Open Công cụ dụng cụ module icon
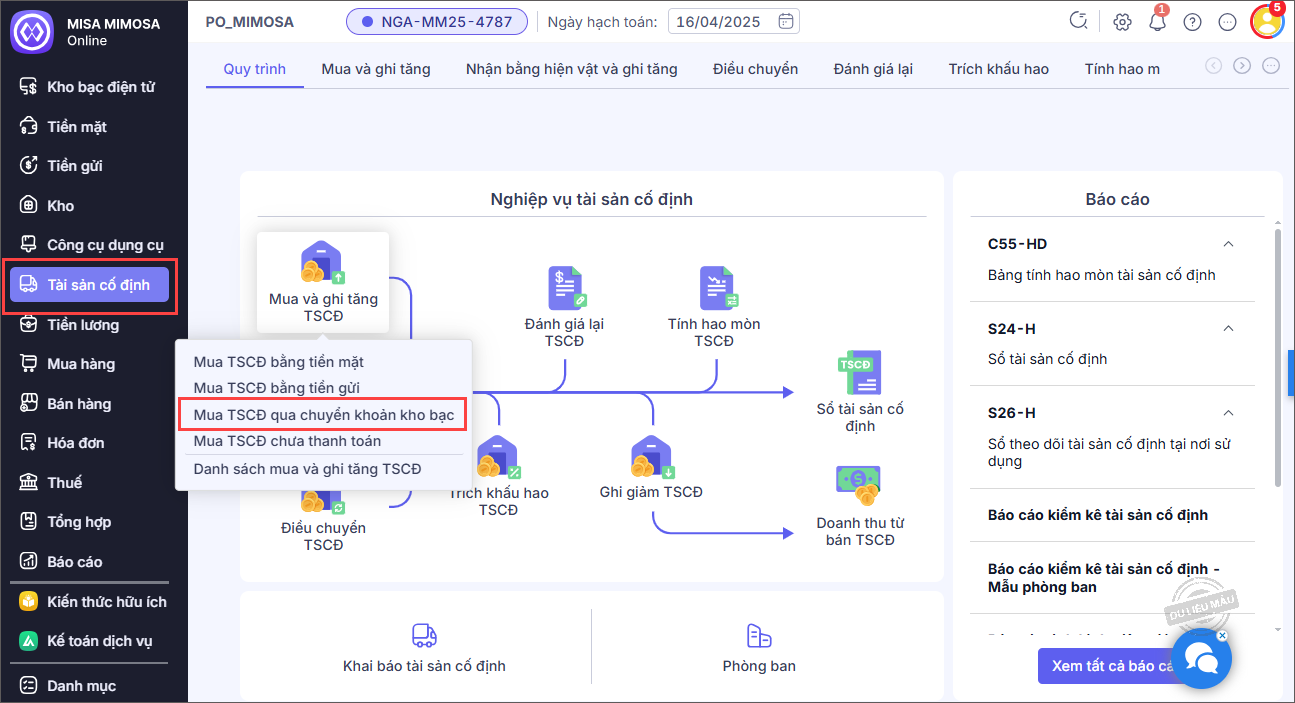 pyautogui.click(x=29, y=245)
